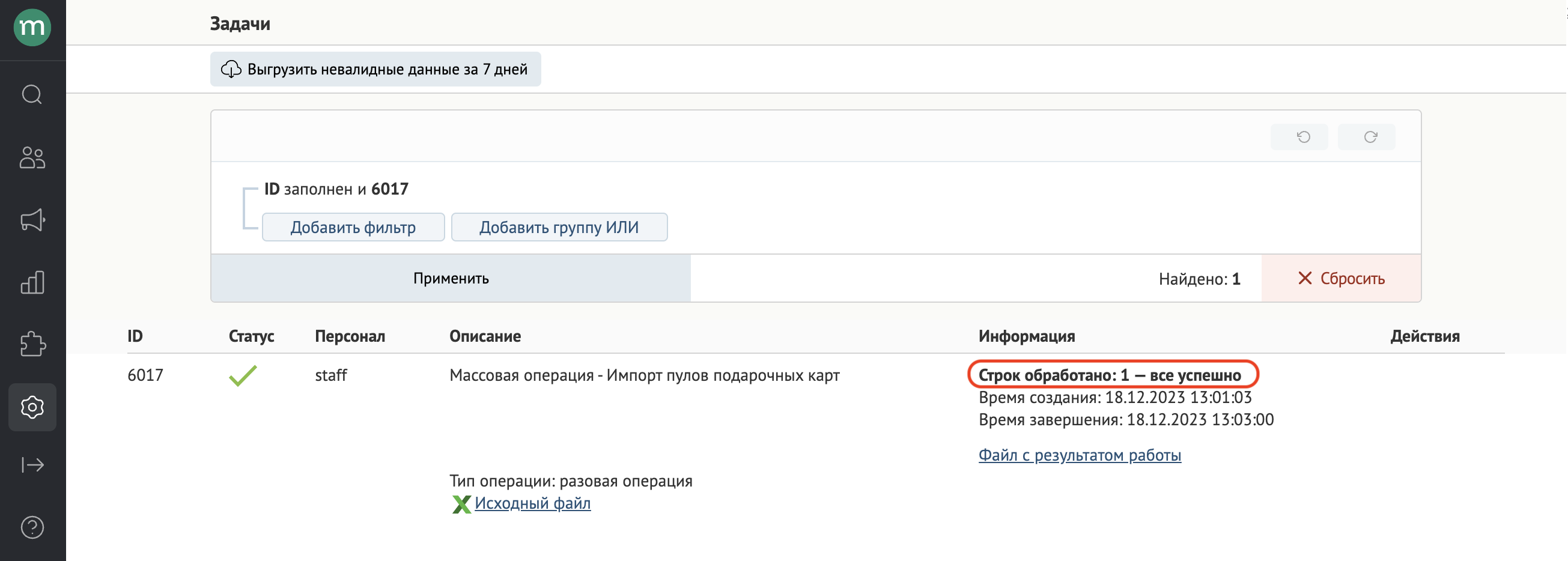This screenshot has width=1568, height=561.
Task: Click Время создания: 18.12.2023 13:01:03 text
Action: click(x=1115, y=398)
